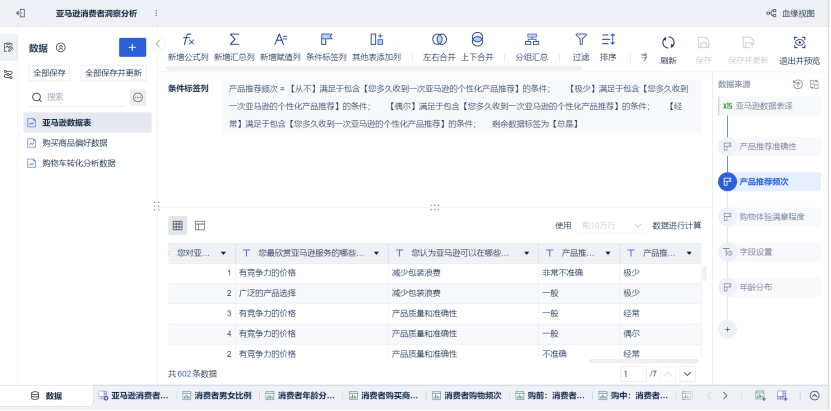831x411 pixels.
Task: Open the 购中：消费者... tab
Action: [x=633, y=396]
